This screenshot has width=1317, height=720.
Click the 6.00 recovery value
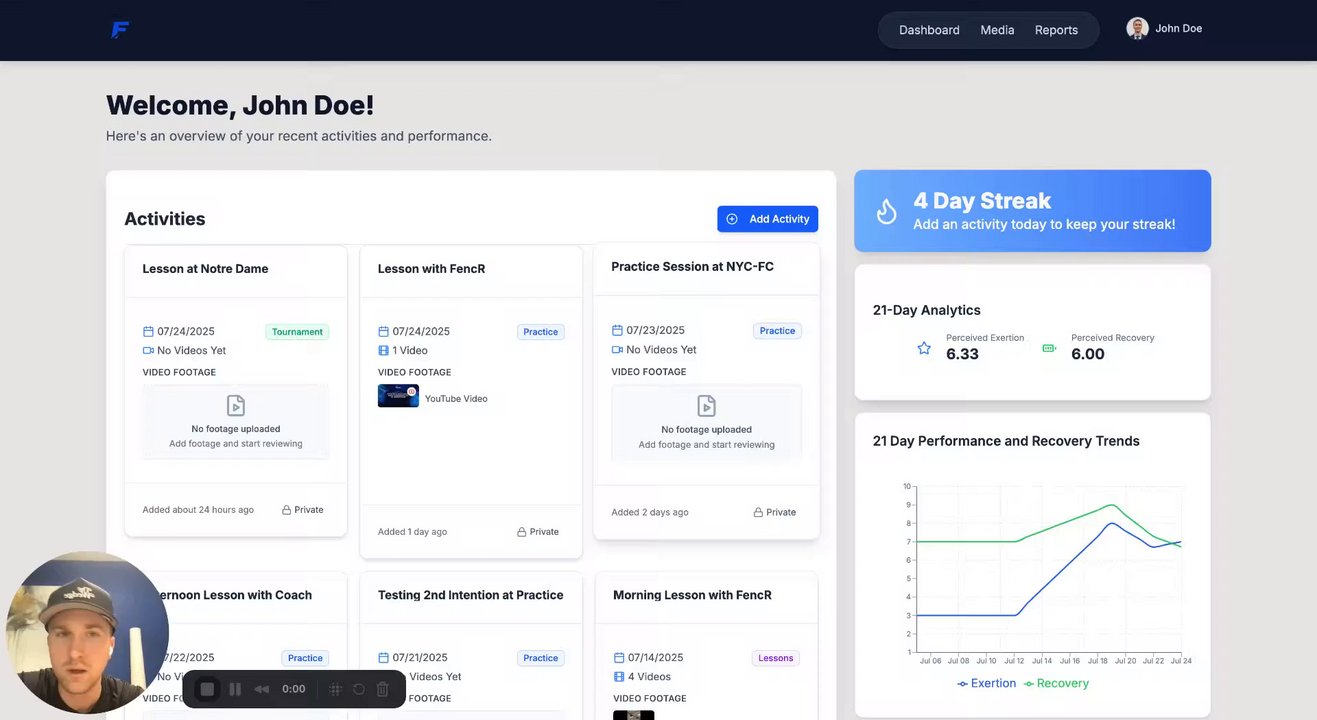click(x=1088, y=354)
